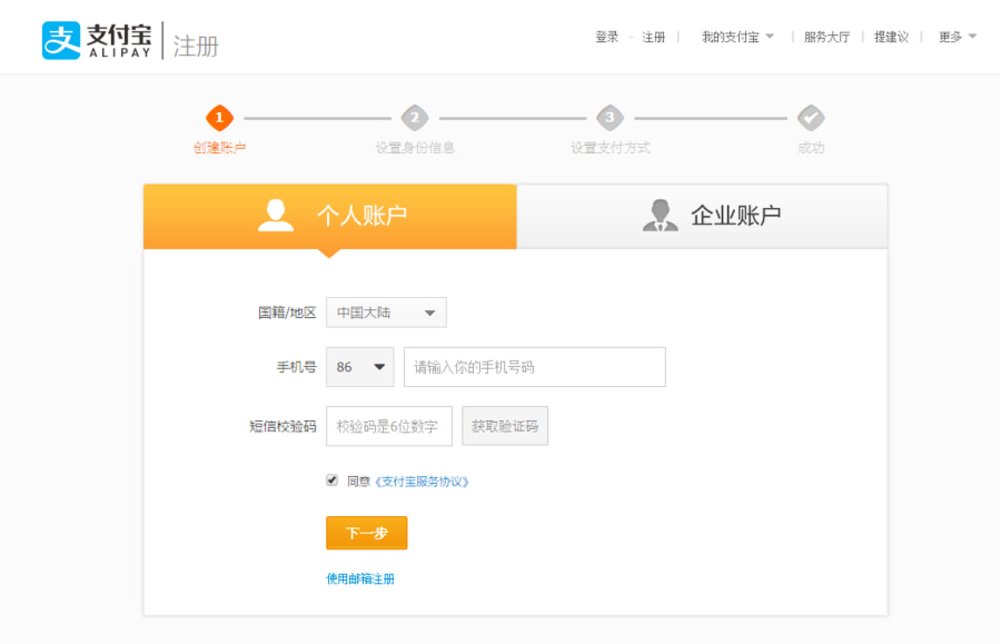Open the 更多 menu in header

(957, 37)
